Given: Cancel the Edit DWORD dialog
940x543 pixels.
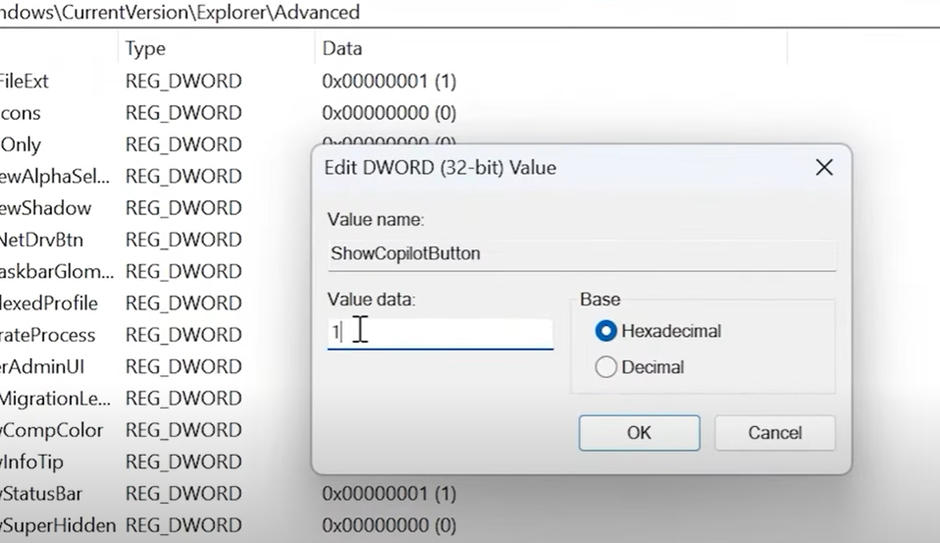Looking at the screenshot, I should point(775,433).
